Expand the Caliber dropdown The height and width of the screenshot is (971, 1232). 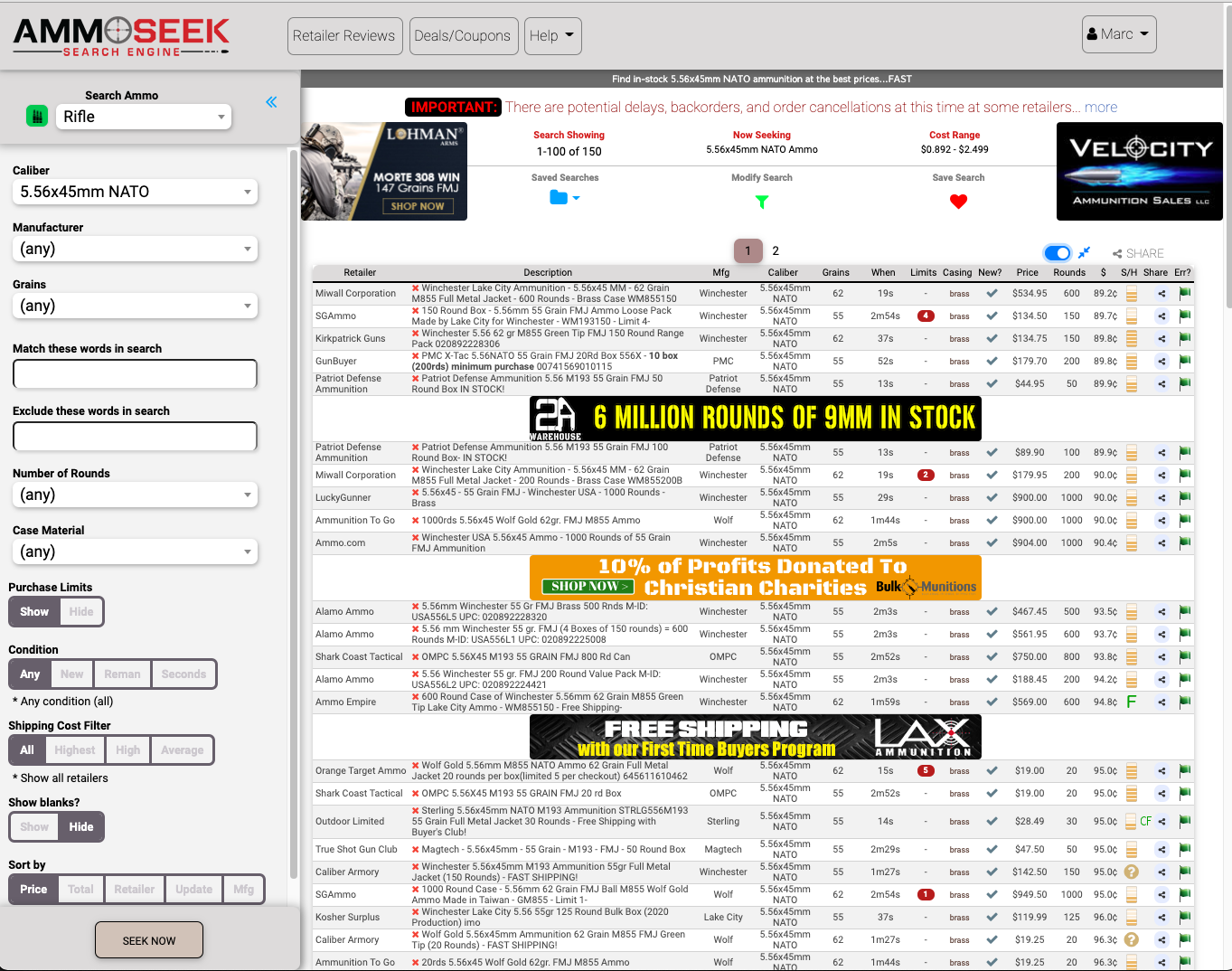click(x=135, y=192)
